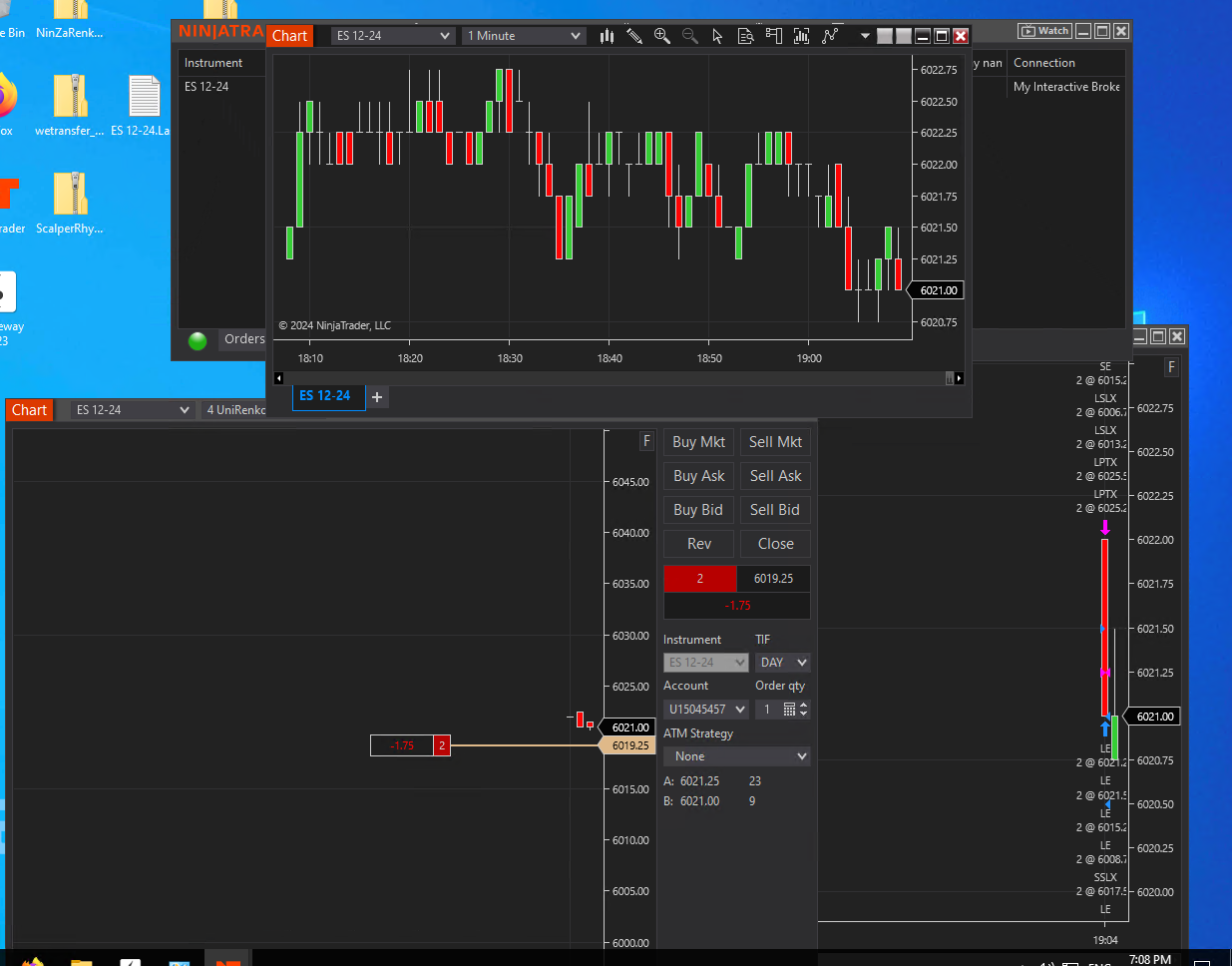Click the Sell Bid button
The height and width of the screenshot is (966, 1232).
click(x=775, y=510)
